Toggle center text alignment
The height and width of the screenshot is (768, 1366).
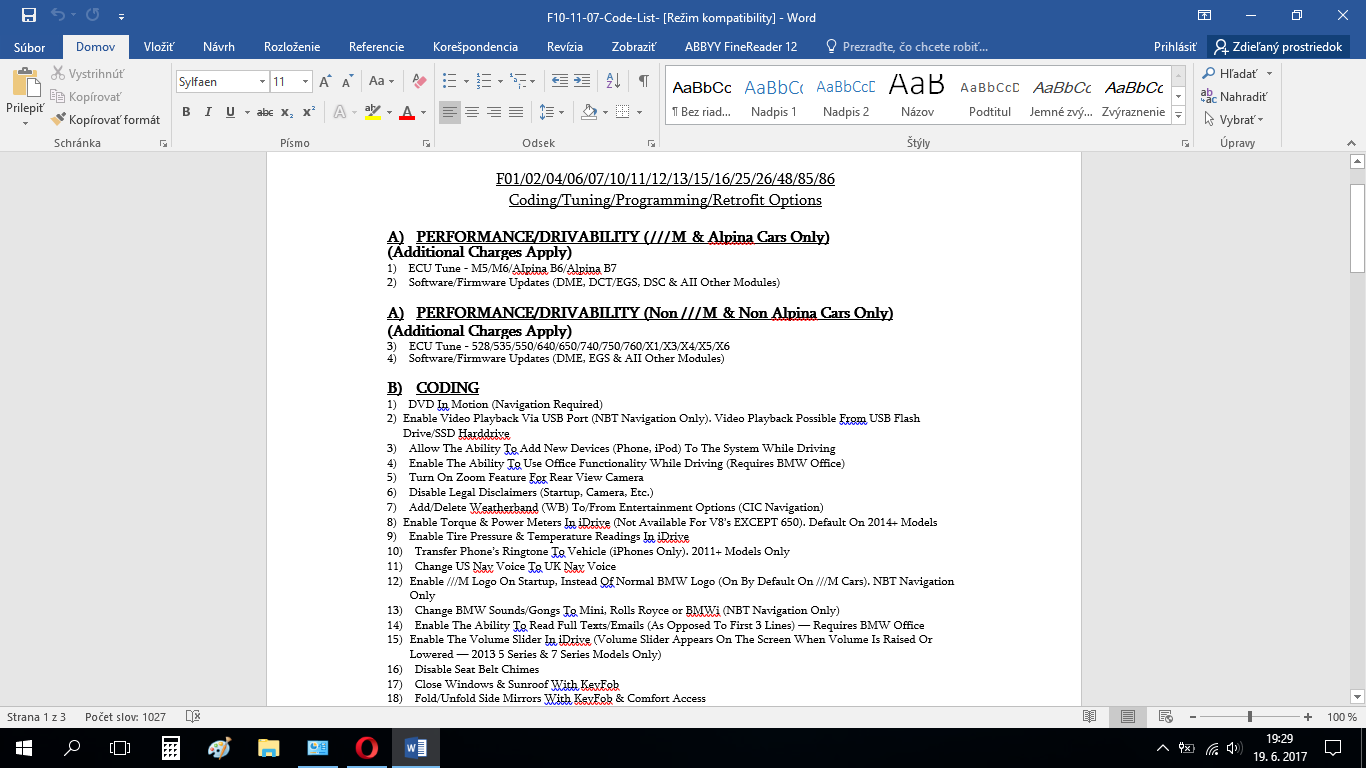point(472,112)
